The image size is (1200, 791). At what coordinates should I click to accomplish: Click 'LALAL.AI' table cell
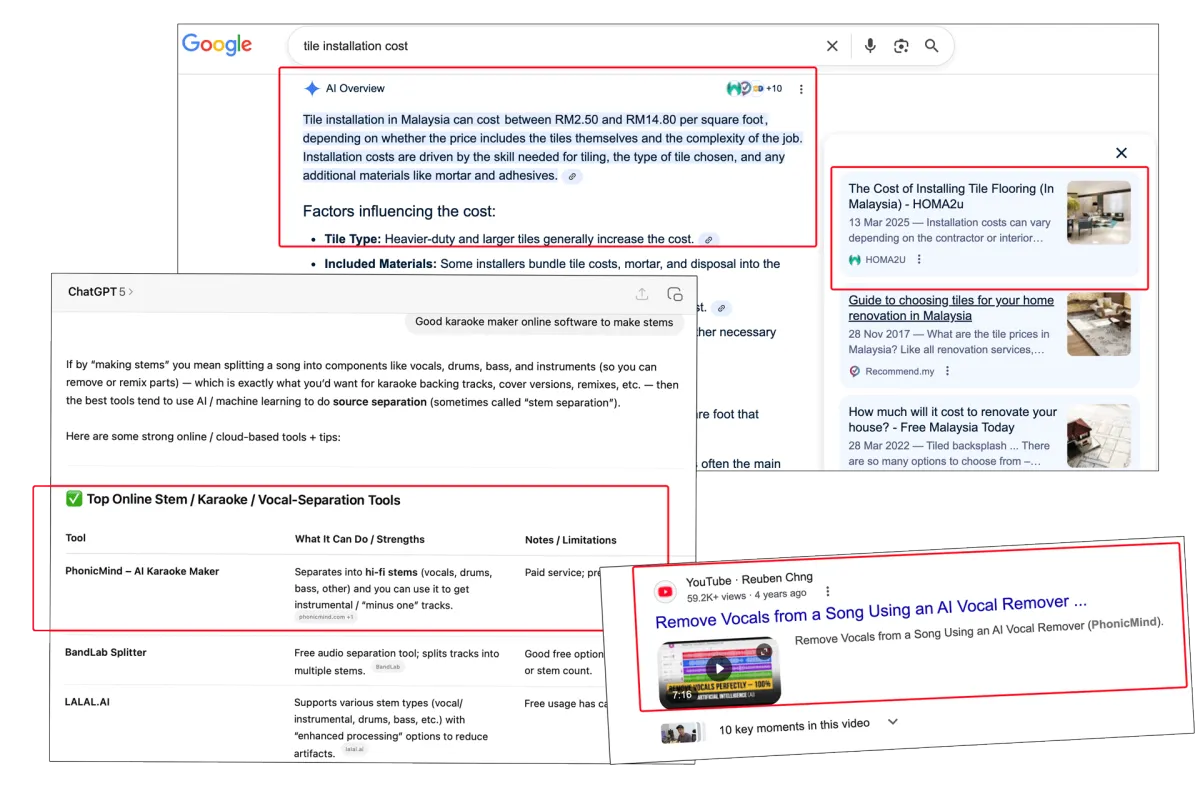pos(87,702)
